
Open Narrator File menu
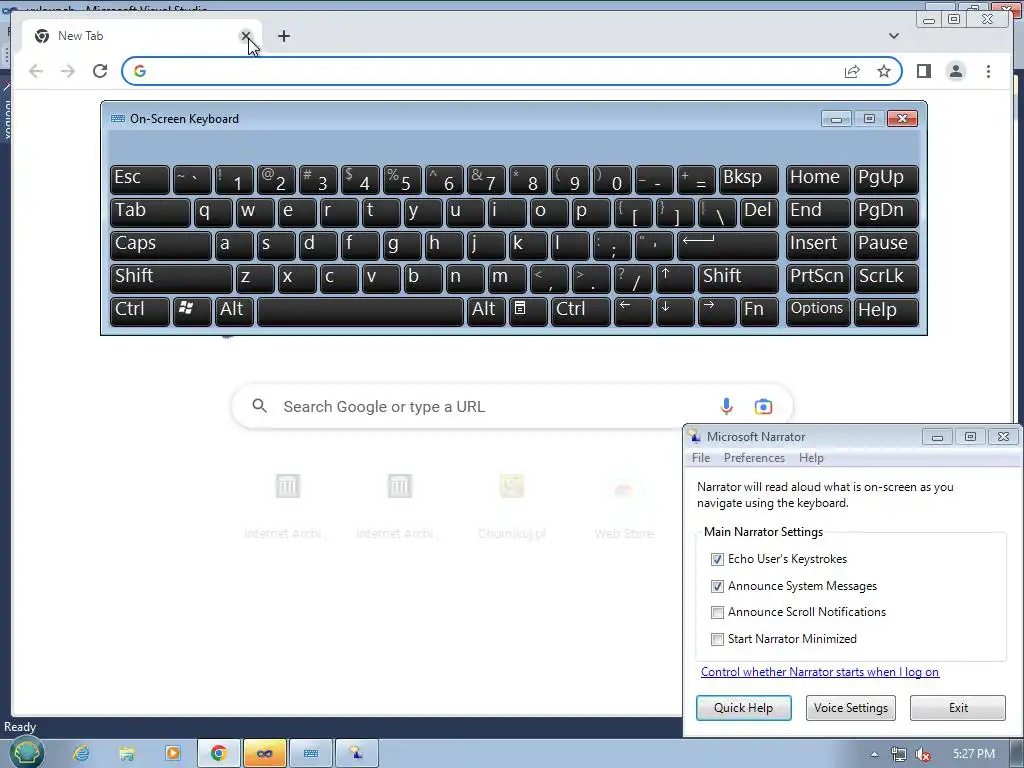tap(701, 458)
